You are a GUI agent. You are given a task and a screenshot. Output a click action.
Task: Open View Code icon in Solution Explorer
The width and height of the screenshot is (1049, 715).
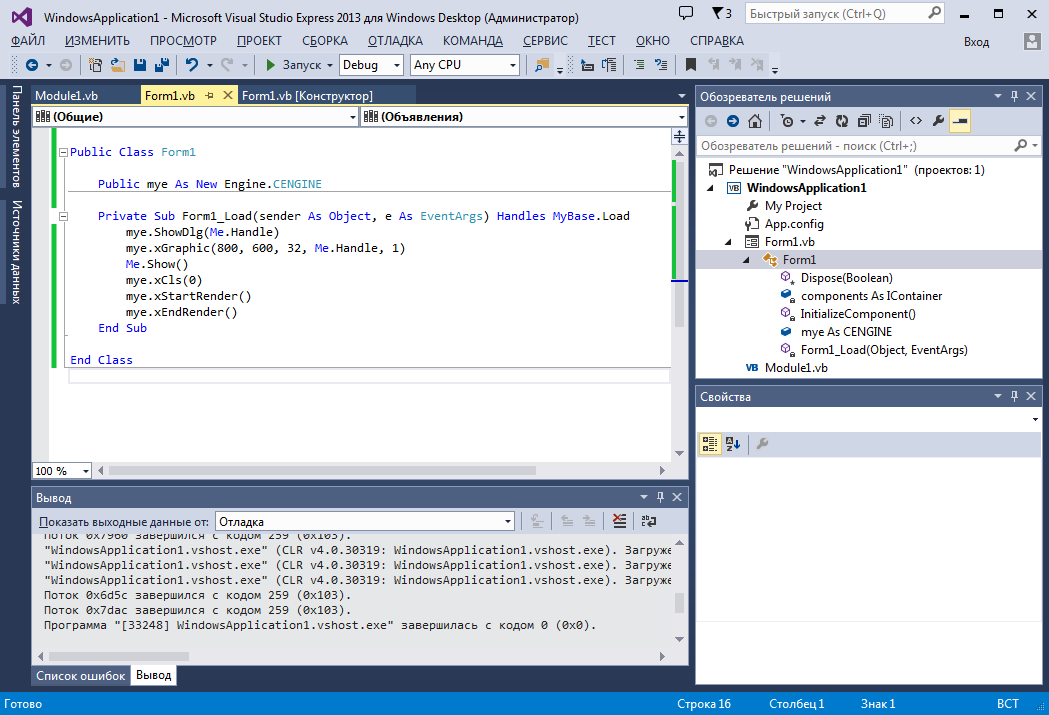coord(915,121)
